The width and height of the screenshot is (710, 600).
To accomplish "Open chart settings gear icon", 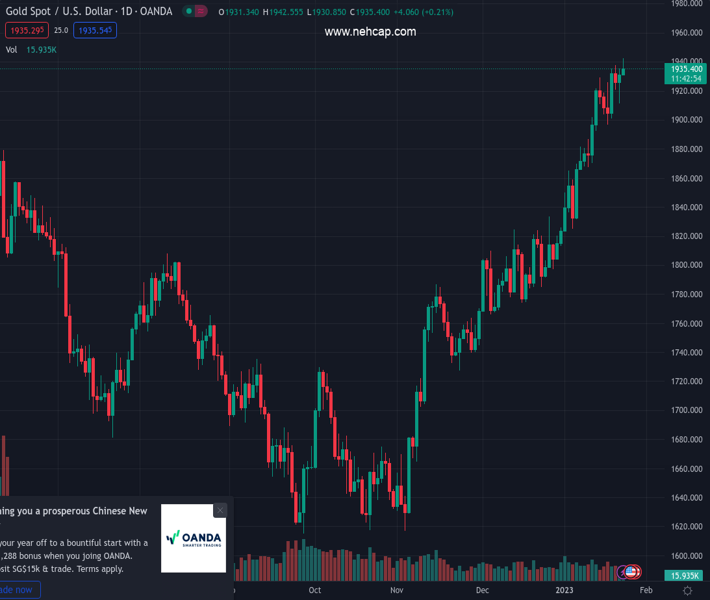I will [x=687, y=591].
